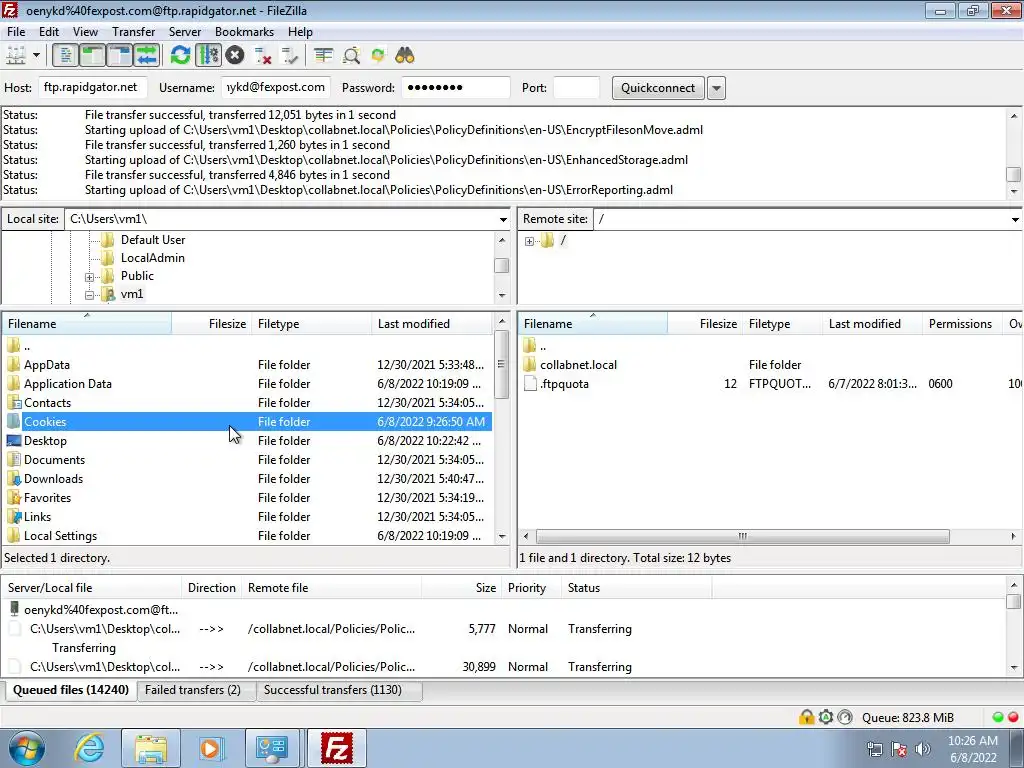Toggle message log display button
The height and width of the screenshot is (768, 1024).
[65, 56]
